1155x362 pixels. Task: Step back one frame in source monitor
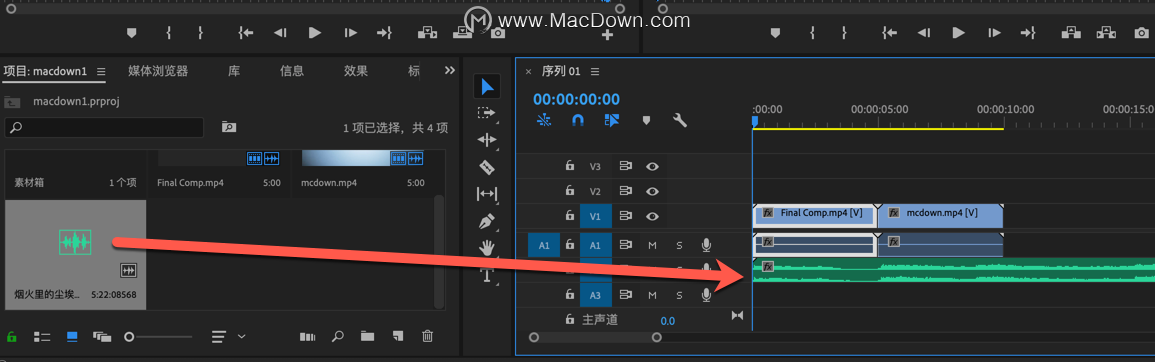280,32
